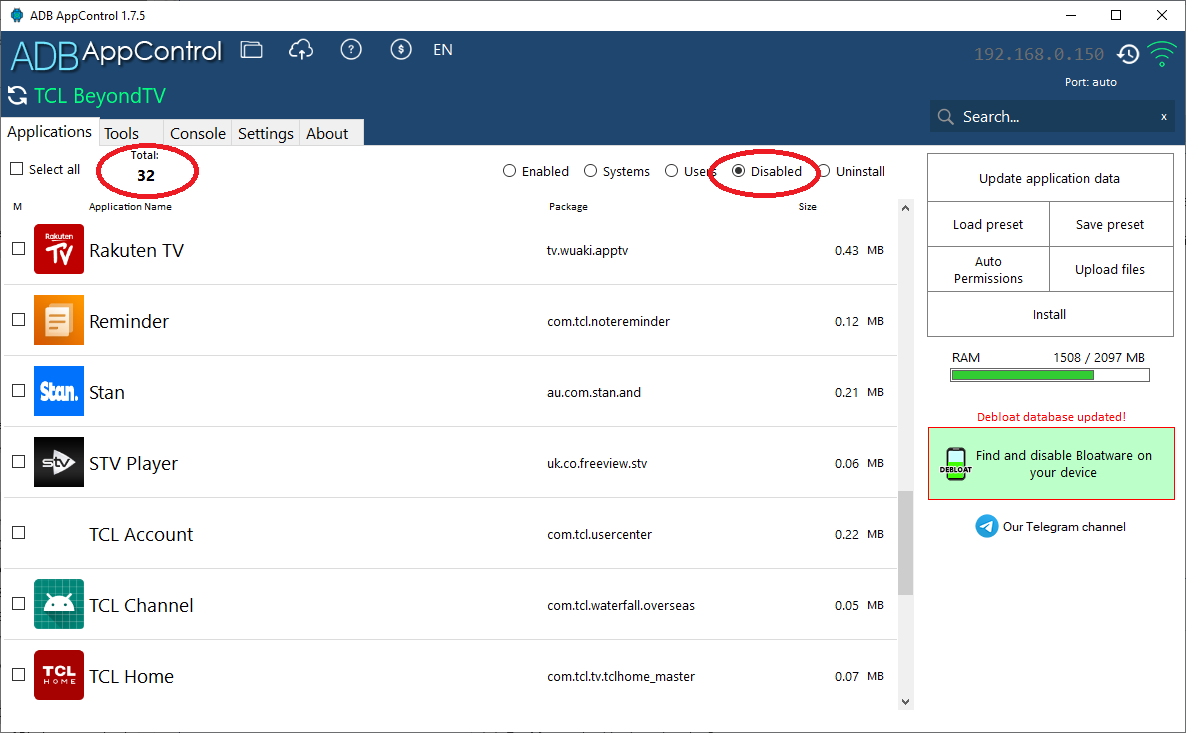Viewport: 1186px width, 733px height.
Task: Click the Wi-Fi connection icon
Action: point(1162,54)
